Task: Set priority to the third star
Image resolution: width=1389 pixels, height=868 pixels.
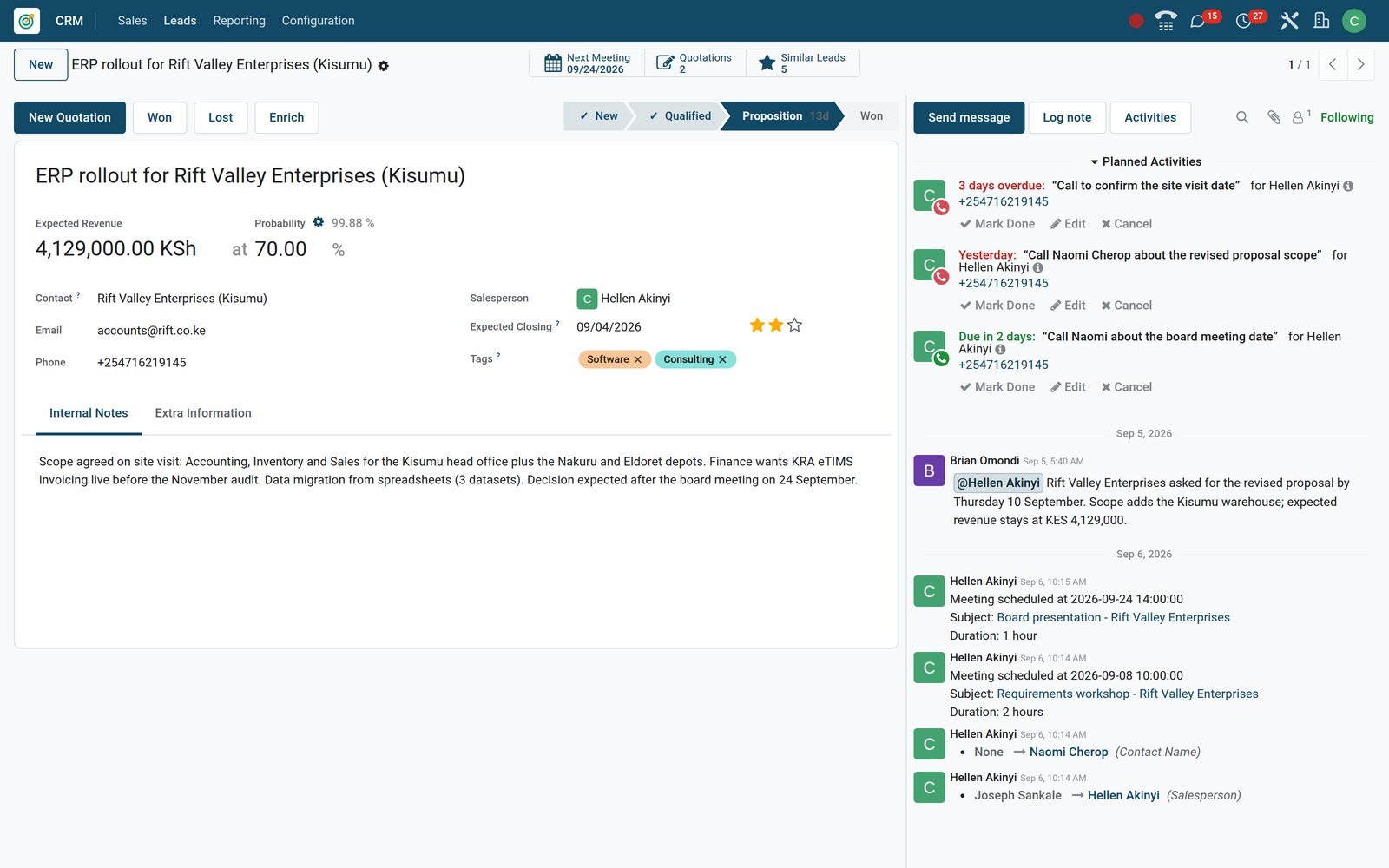Action: coord(794,325)
